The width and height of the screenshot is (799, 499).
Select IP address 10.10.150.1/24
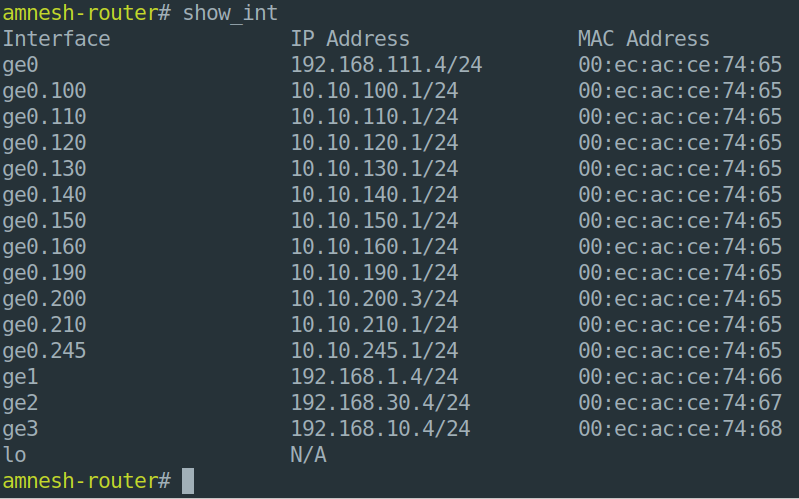(374, 221)
